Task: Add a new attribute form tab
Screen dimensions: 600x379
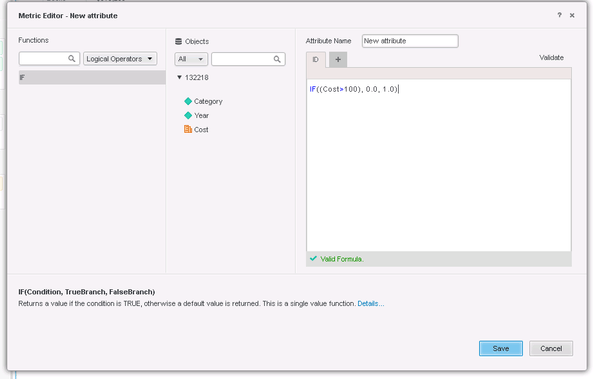Action: click(338, 59)
